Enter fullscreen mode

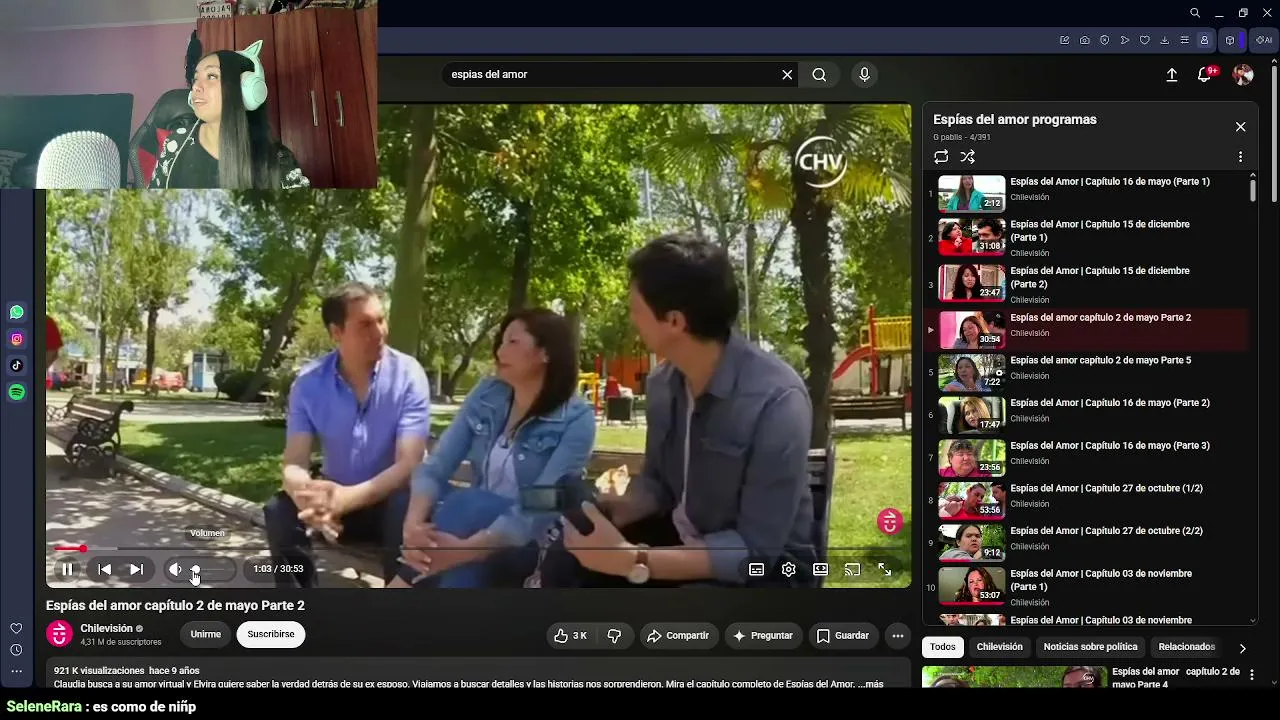(x=884, y=569)
